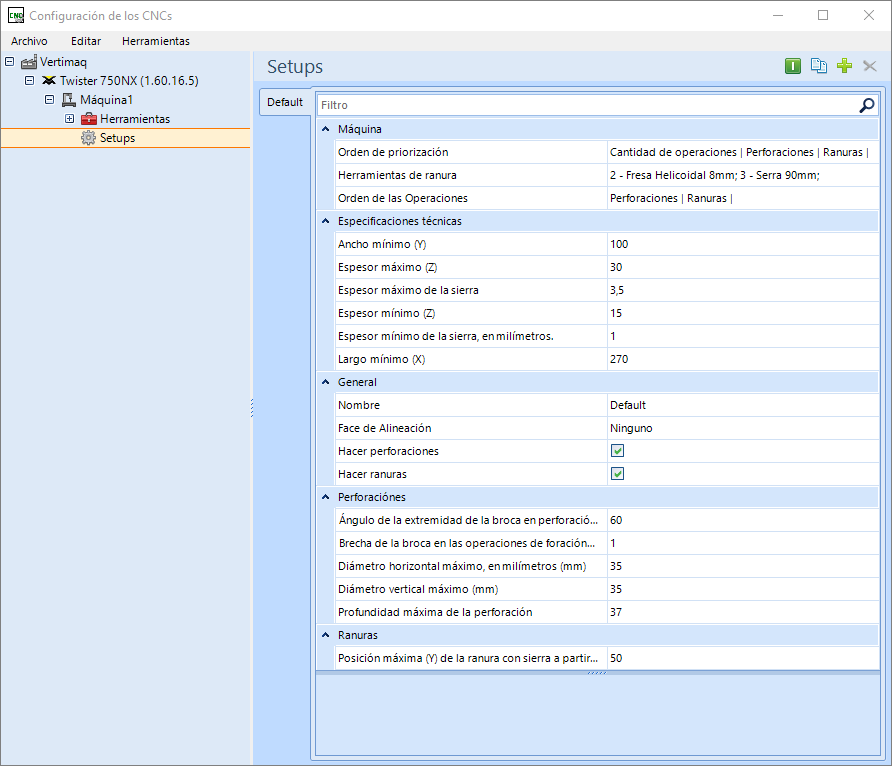Edit the Diámetro horizontal máximo value 35

[x=743, y=566]
